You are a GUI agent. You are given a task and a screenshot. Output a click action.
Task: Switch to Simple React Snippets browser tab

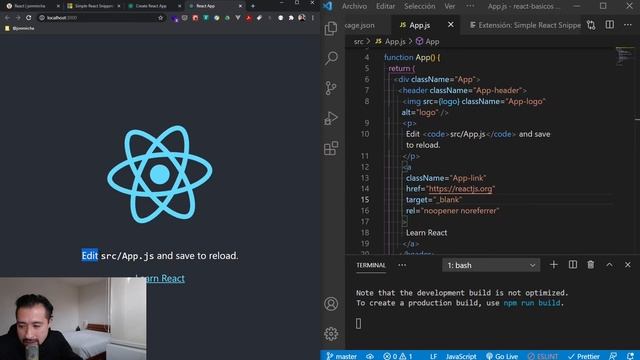click(94, 6)
